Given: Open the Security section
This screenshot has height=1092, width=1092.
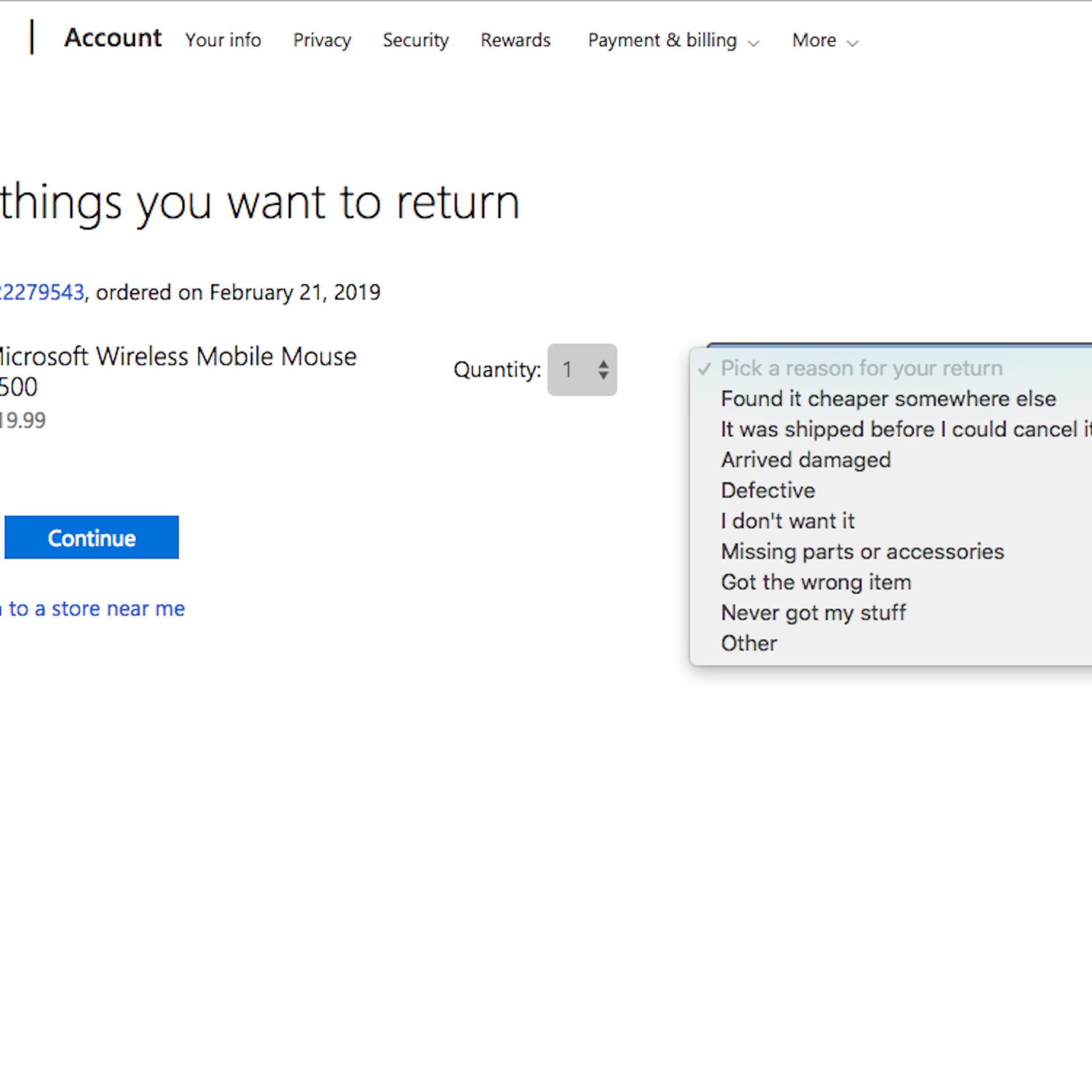Looking at the screenshot, I should coord(415,40).
